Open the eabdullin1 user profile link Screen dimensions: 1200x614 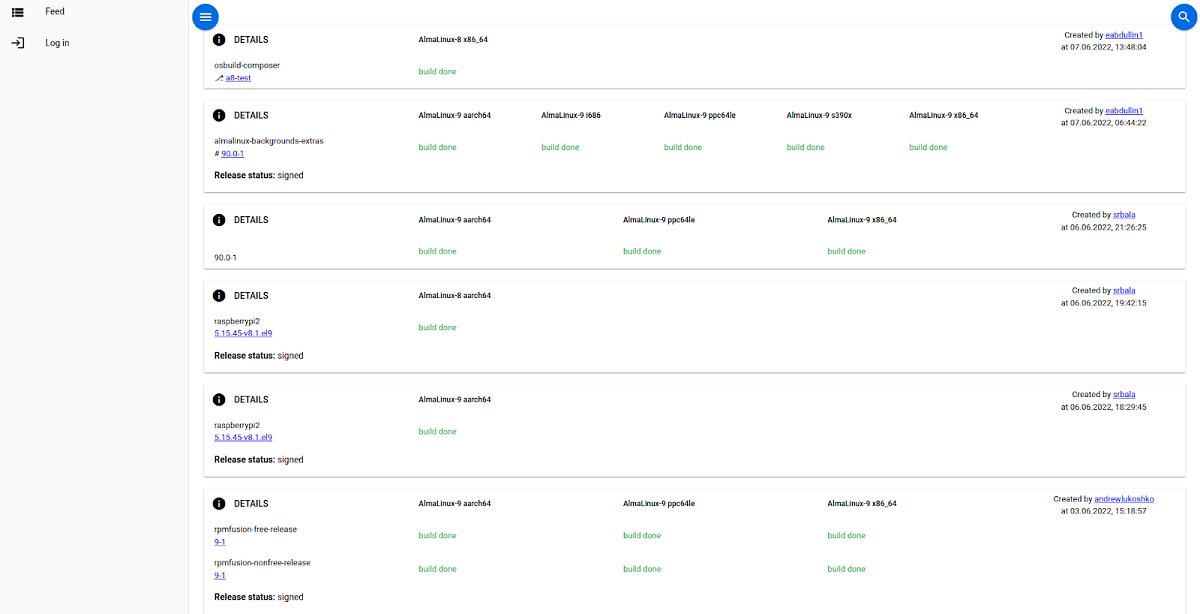[x=1123, y=34]
